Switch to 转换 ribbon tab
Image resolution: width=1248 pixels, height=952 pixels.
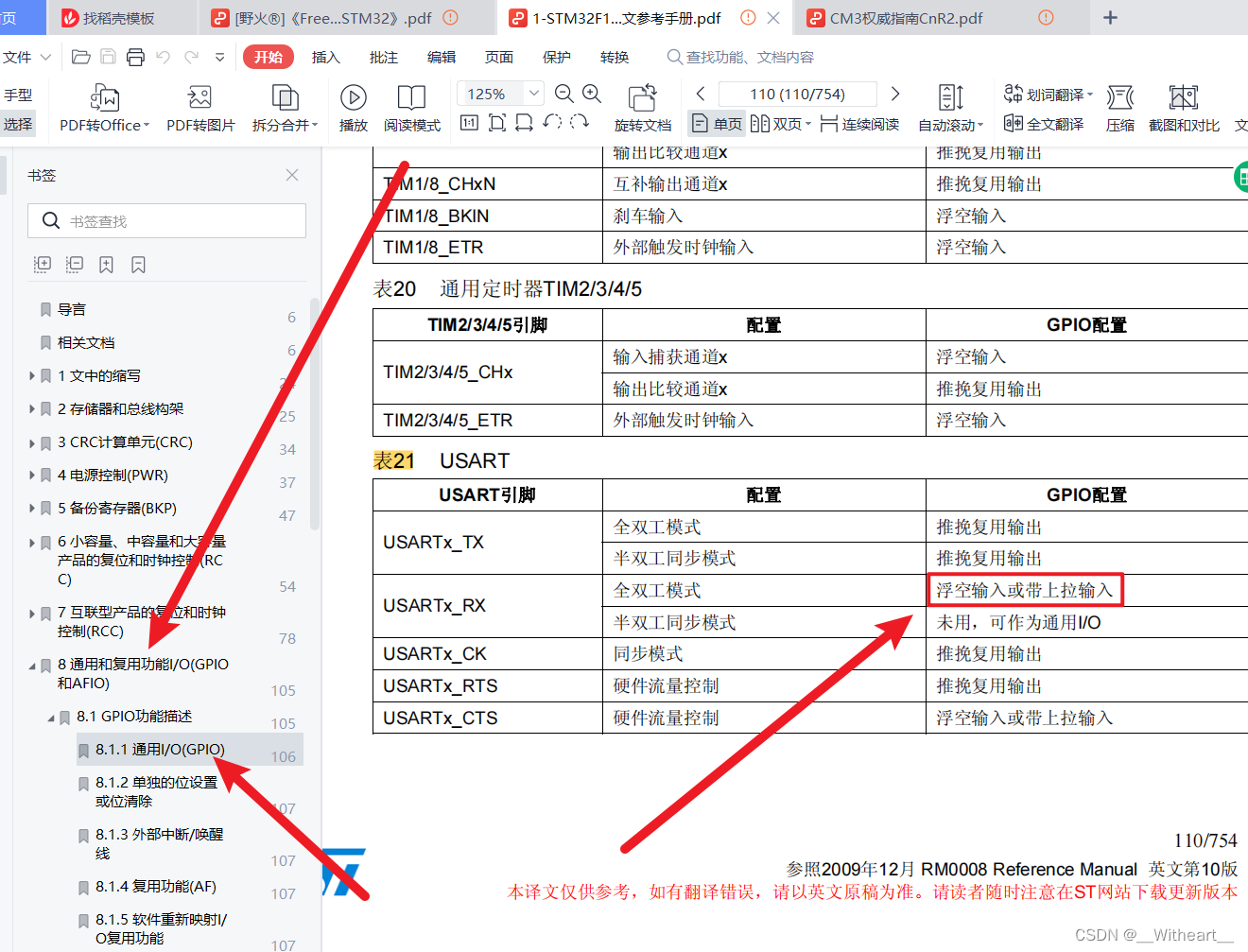pyautogui.click(x=615, y=57)
